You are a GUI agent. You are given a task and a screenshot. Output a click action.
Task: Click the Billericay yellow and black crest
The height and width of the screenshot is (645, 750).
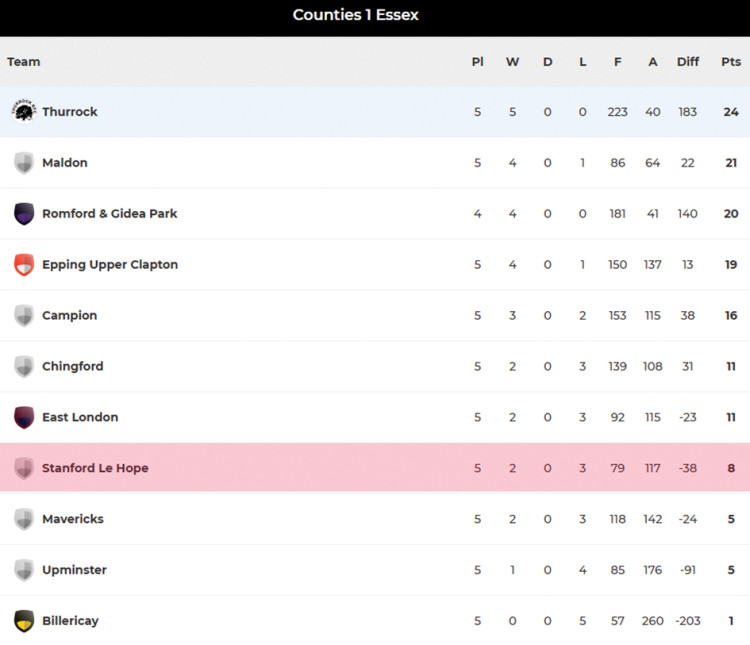click(x=24, y=621)
